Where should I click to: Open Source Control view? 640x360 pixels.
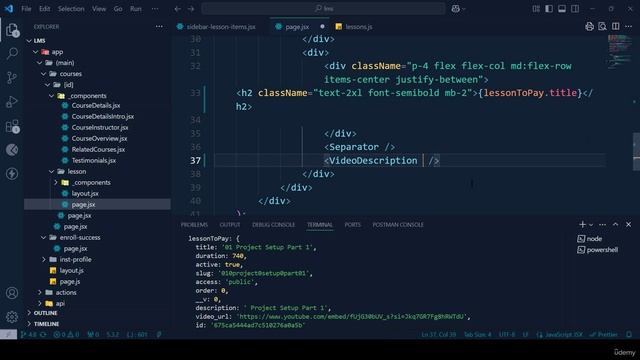point(12,77)
